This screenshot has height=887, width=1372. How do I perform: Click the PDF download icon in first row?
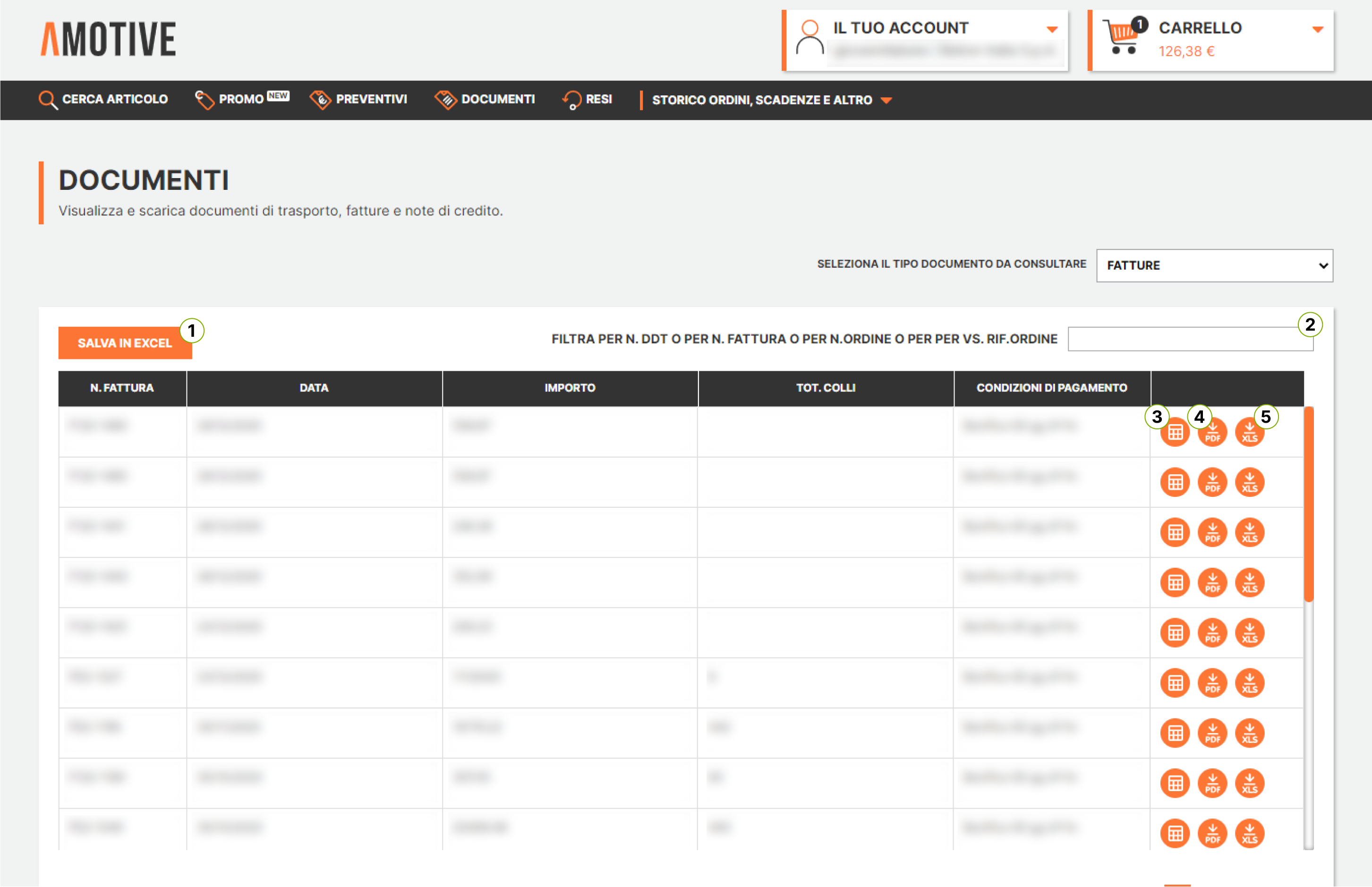pos(1212,433)
